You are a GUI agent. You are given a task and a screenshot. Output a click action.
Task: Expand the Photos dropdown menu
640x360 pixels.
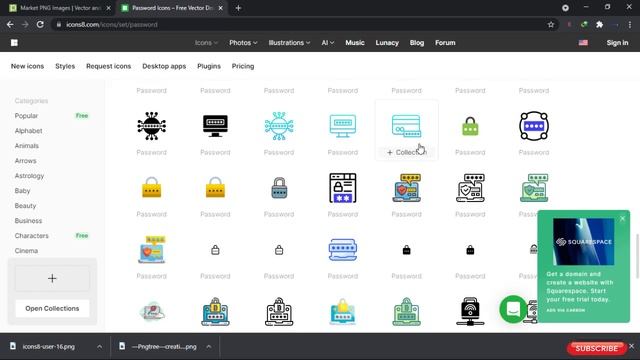coord(243,42)
